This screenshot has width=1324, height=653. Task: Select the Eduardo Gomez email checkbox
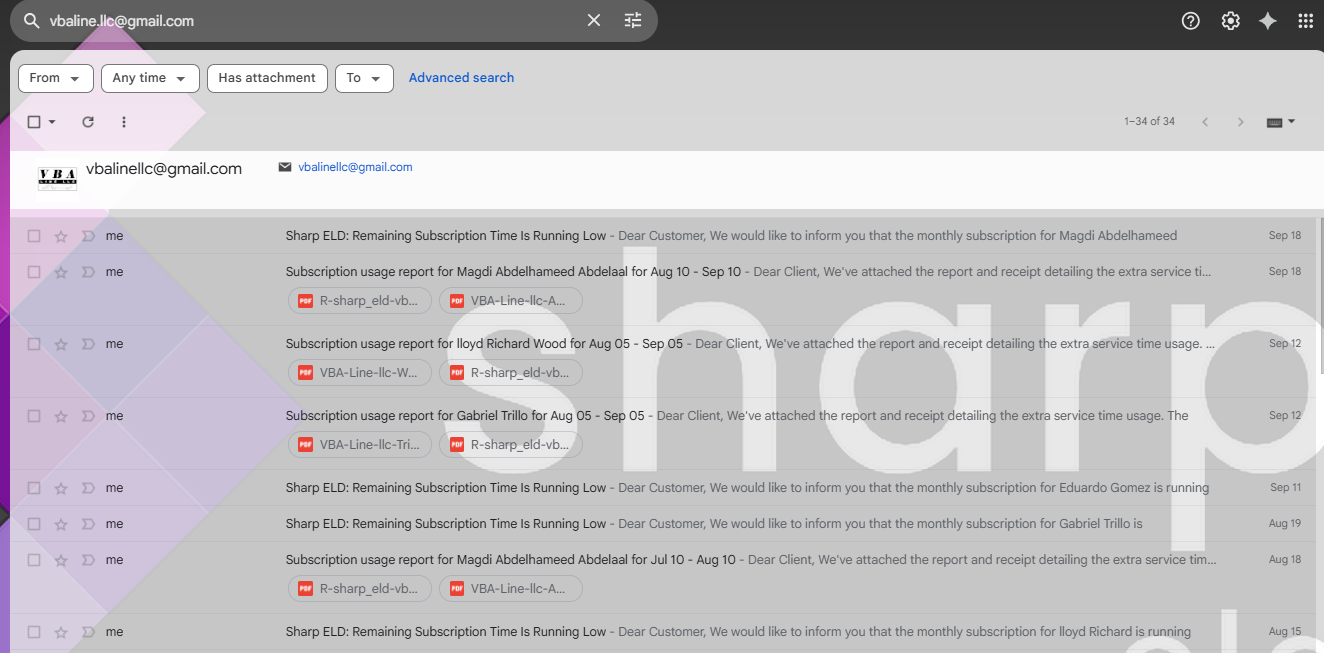click(34, 488)
